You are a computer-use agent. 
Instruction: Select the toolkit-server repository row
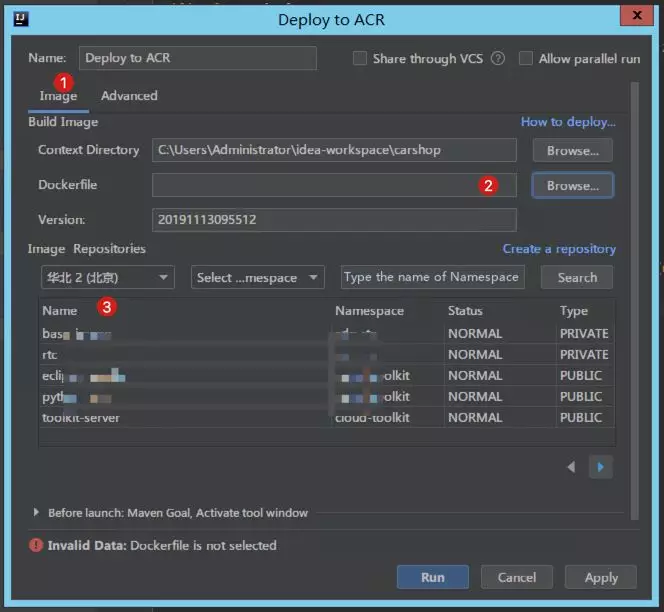click(x=326, y=418)
